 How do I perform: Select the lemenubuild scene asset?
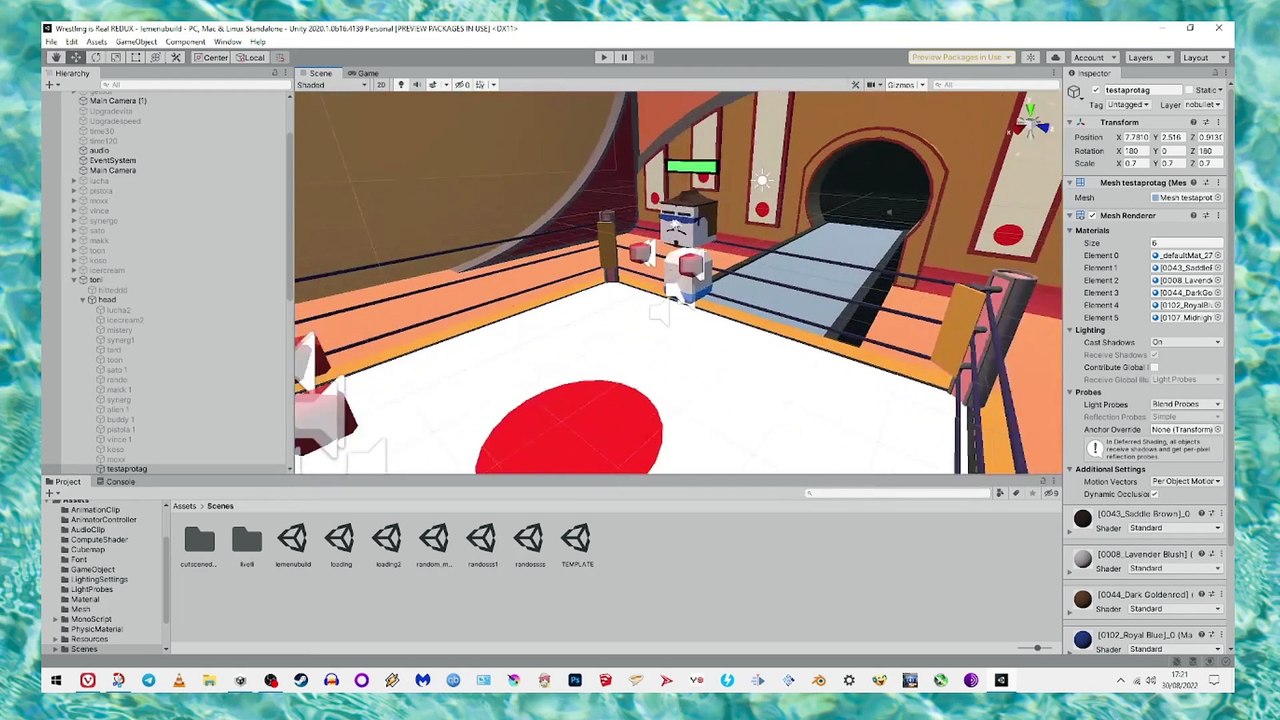pos(293,547)
